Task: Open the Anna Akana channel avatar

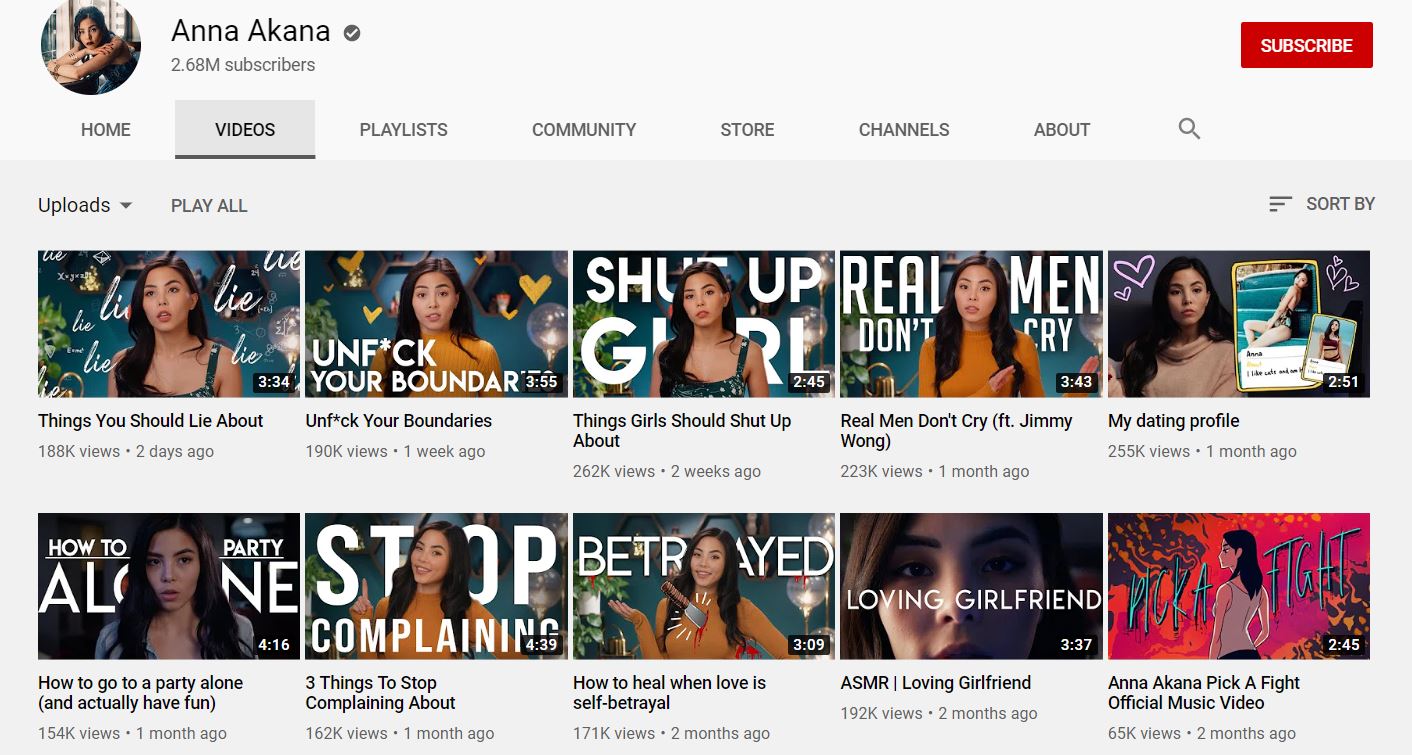Action: tap(90, 45)
